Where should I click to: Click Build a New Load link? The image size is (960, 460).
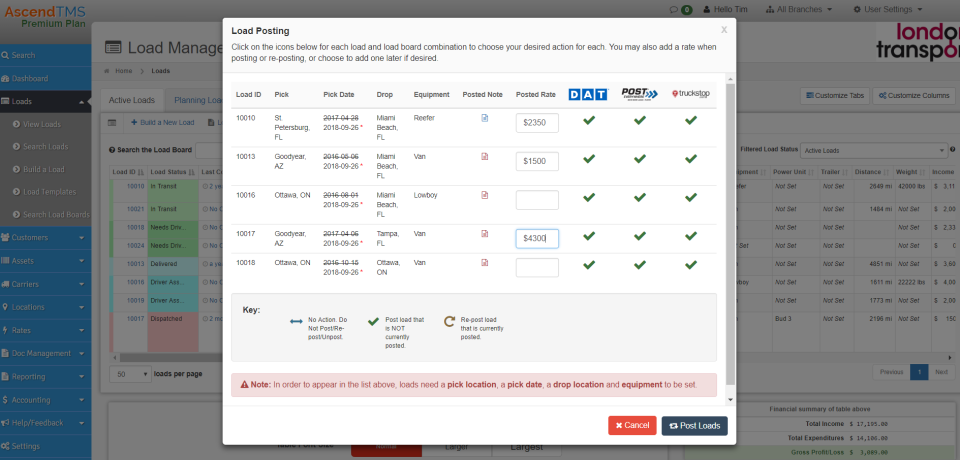coord(163,123)
